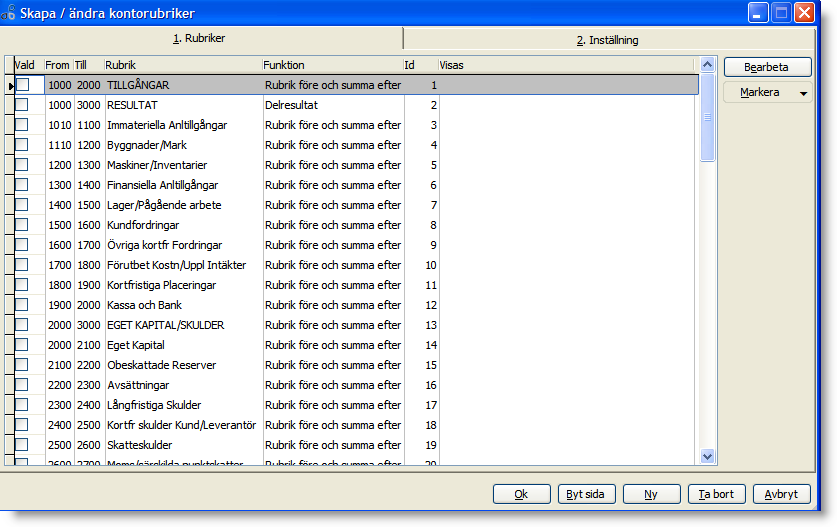This screenshot has width=837, height=527.
Task: Click the Visas column header
Action: (566, 65)
